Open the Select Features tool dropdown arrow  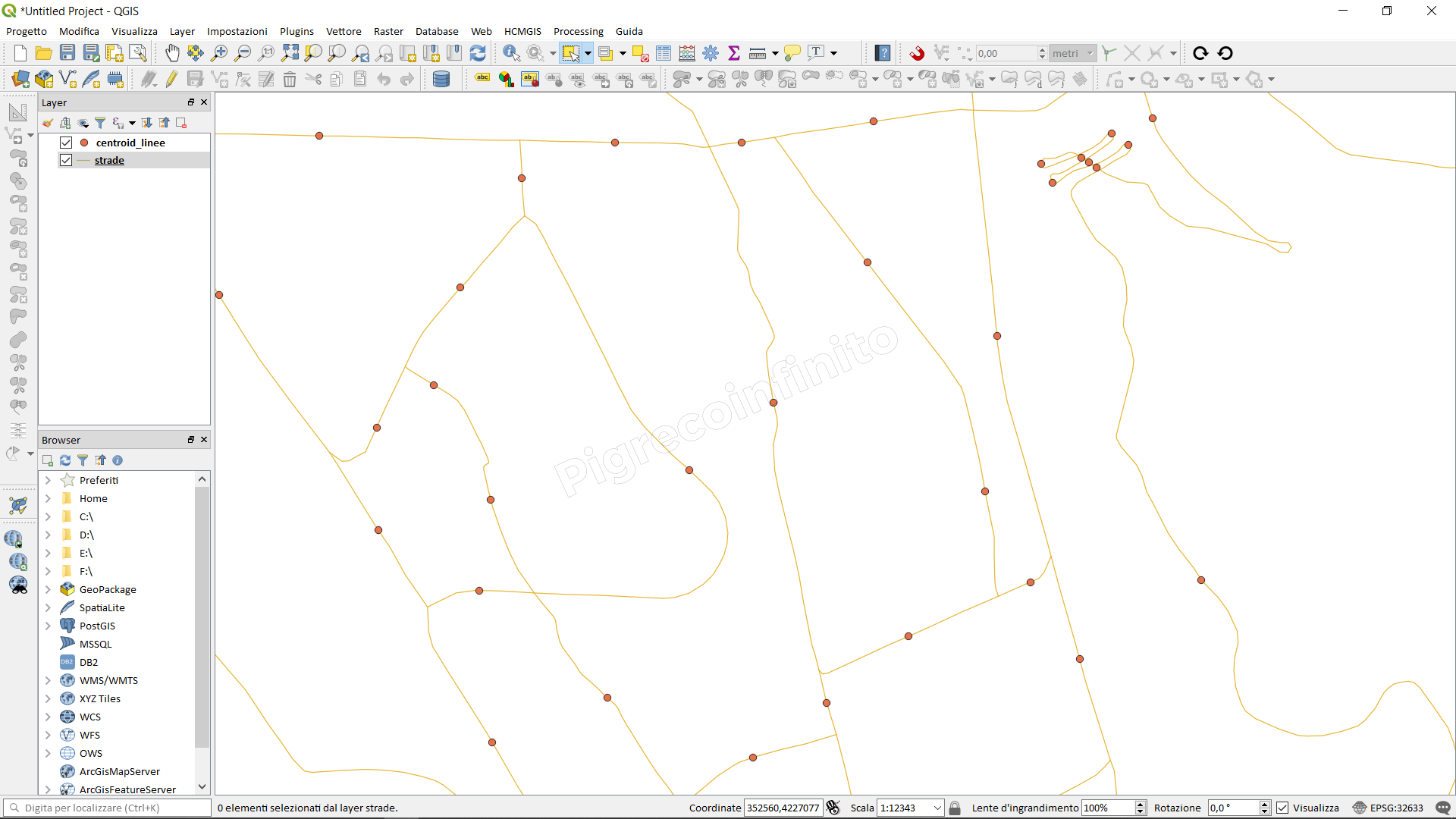588,53
